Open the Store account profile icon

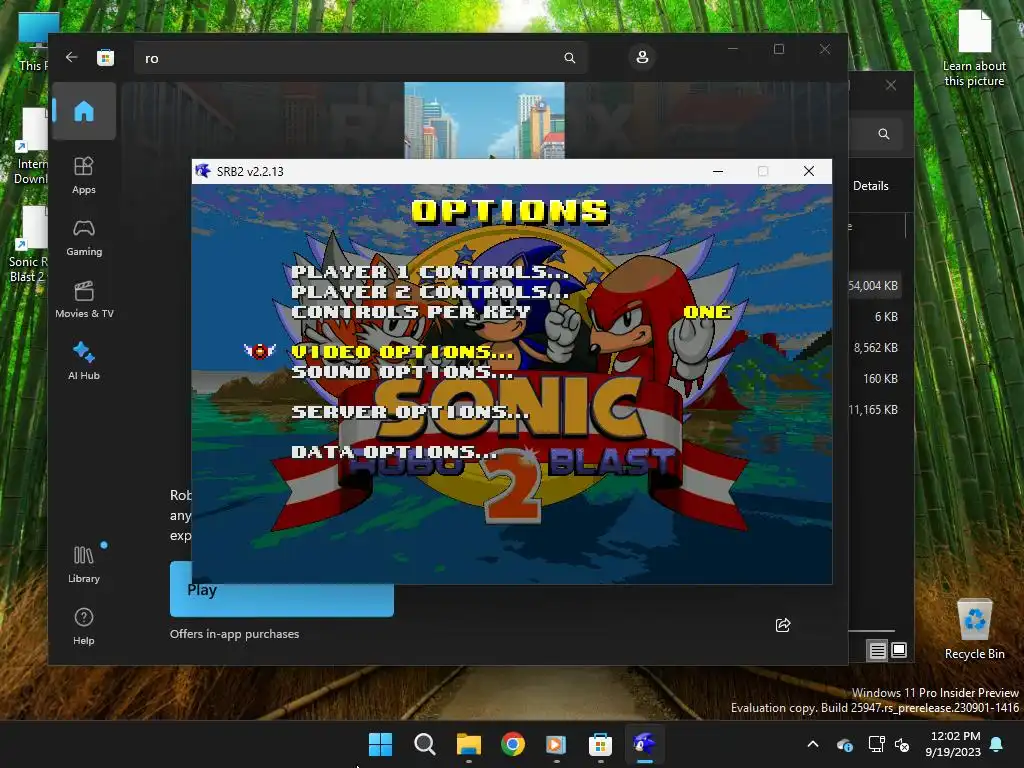click(642, 57)
